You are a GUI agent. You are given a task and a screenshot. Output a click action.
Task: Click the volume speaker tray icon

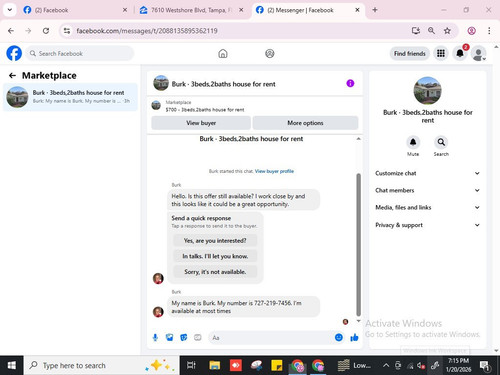421,366
